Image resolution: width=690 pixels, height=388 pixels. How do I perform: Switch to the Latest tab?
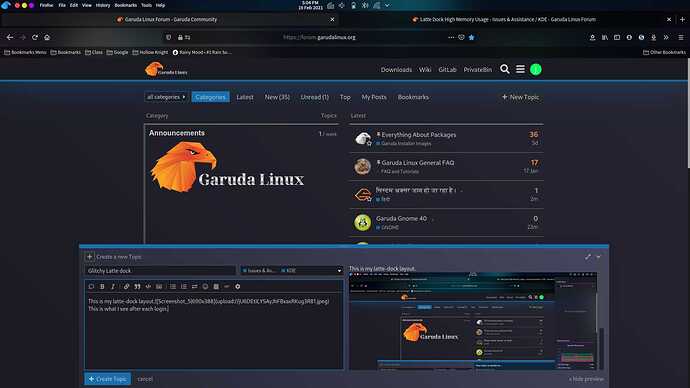tap(245, 97)
